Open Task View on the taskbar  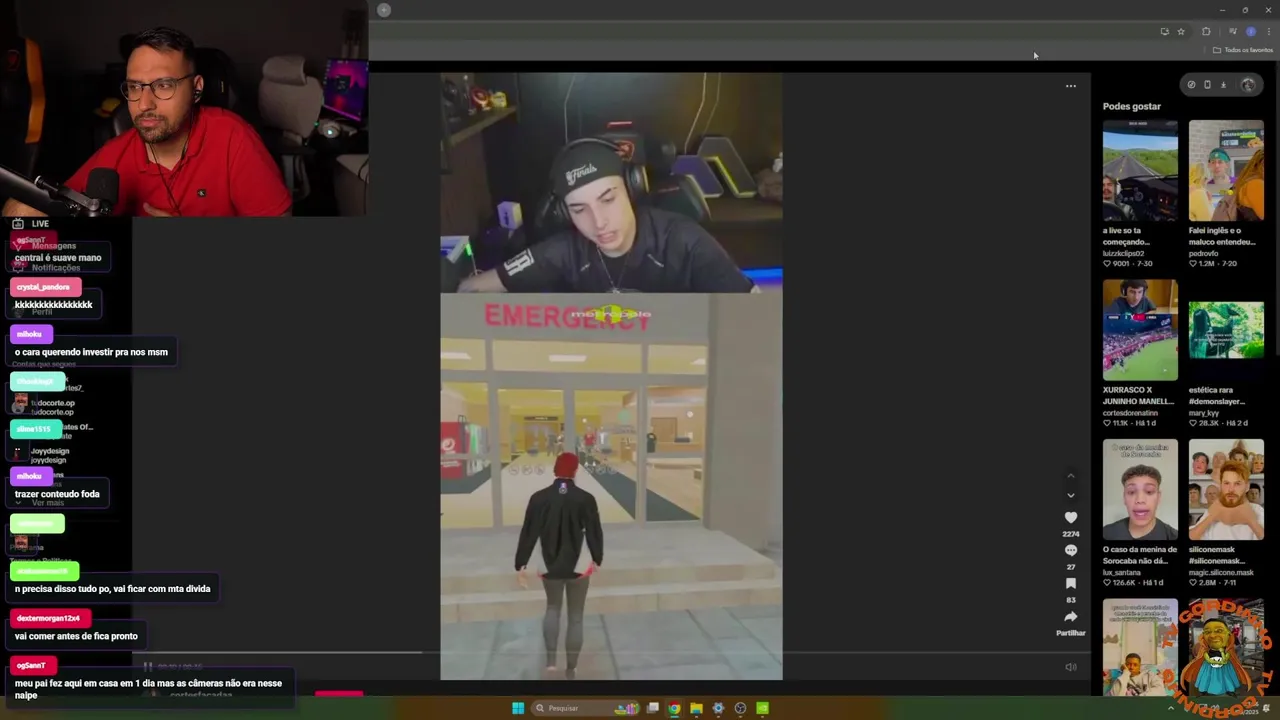coord(653,708)
